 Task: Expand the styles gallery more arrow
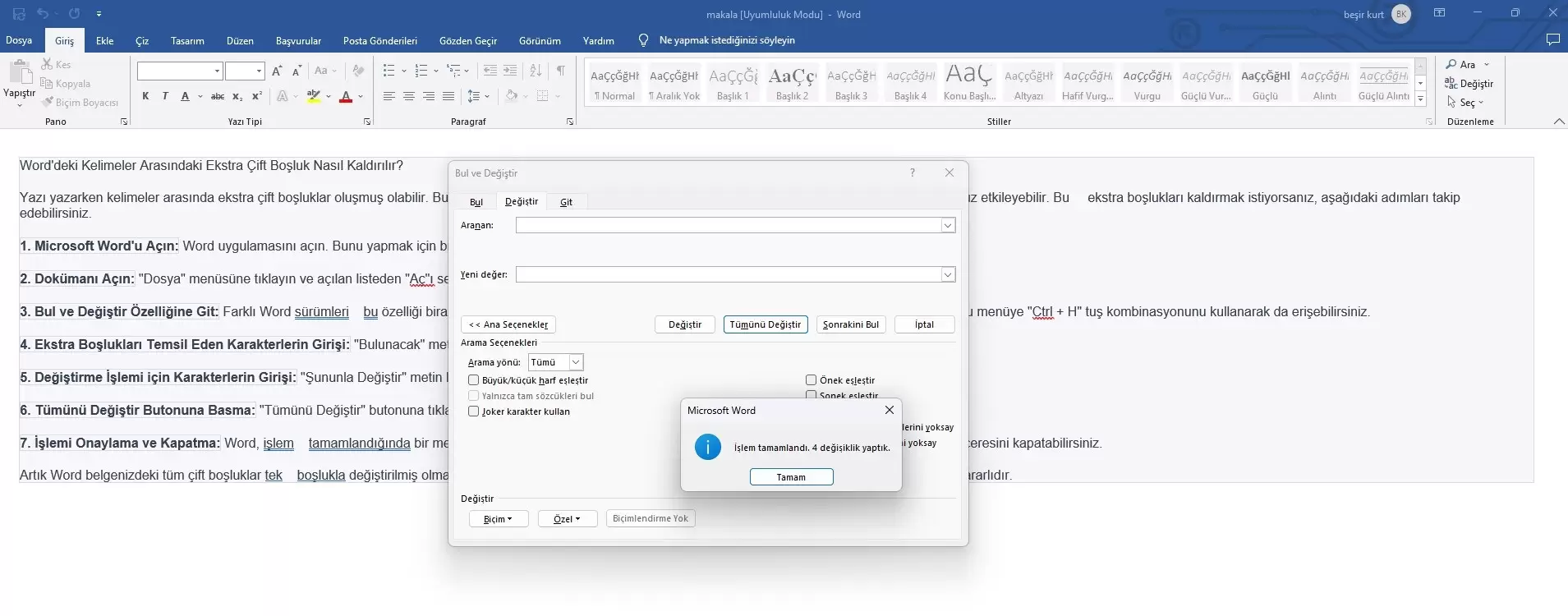pos(1421,100)
